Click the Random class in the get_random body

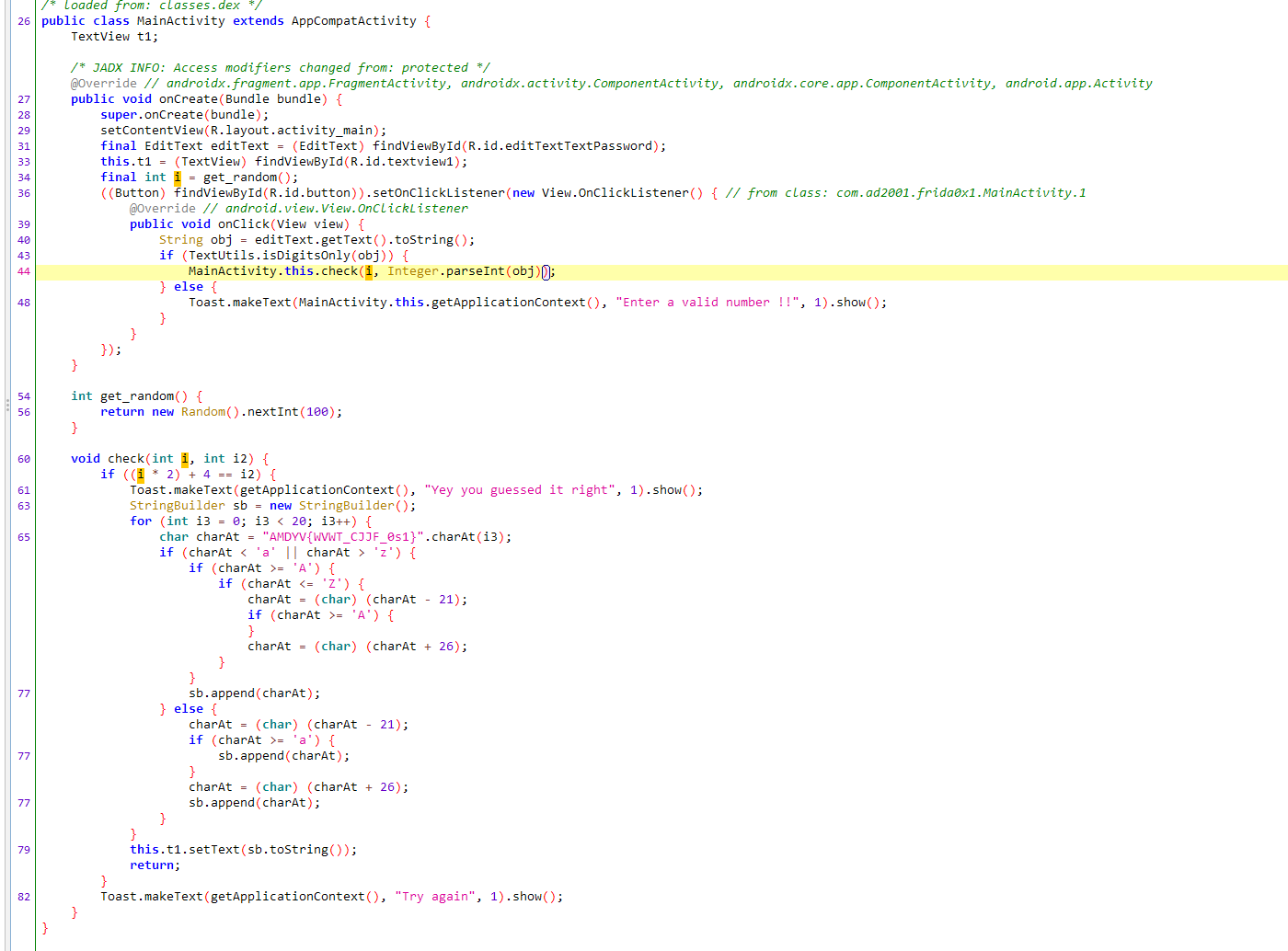202,412
